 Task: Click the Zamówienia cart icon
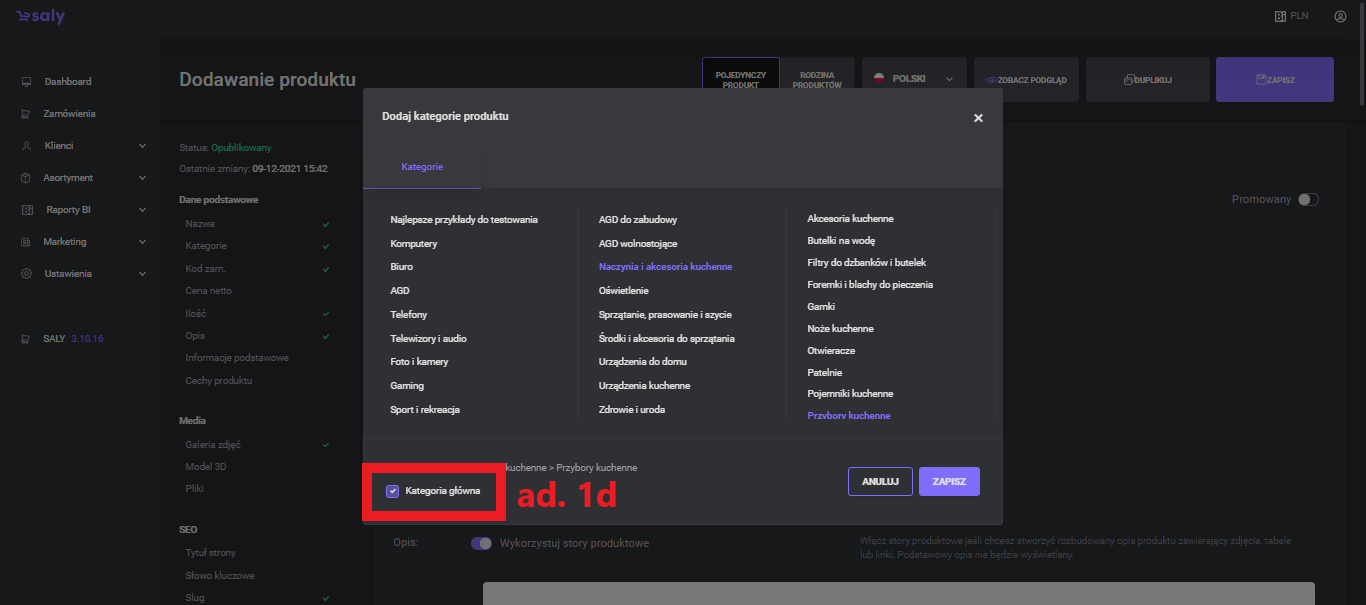pyautogui.click(x=27, y=114)
